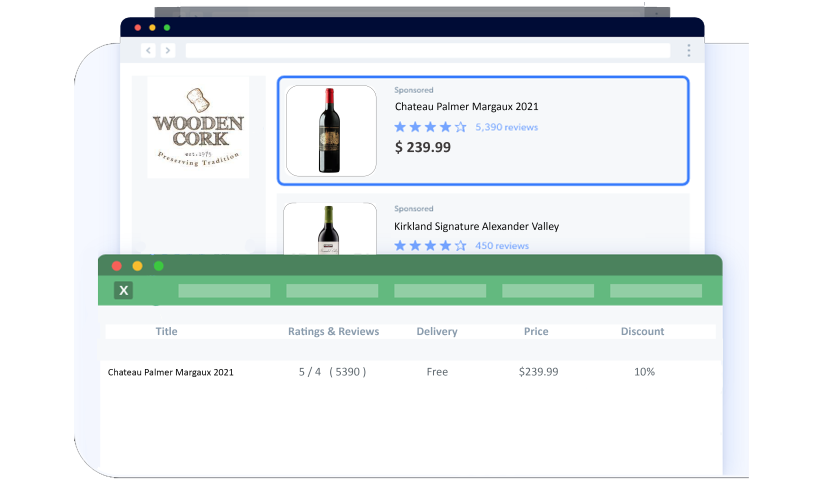Open the Chateau Palmer Margaux 2021 product title

pos(467,106)
